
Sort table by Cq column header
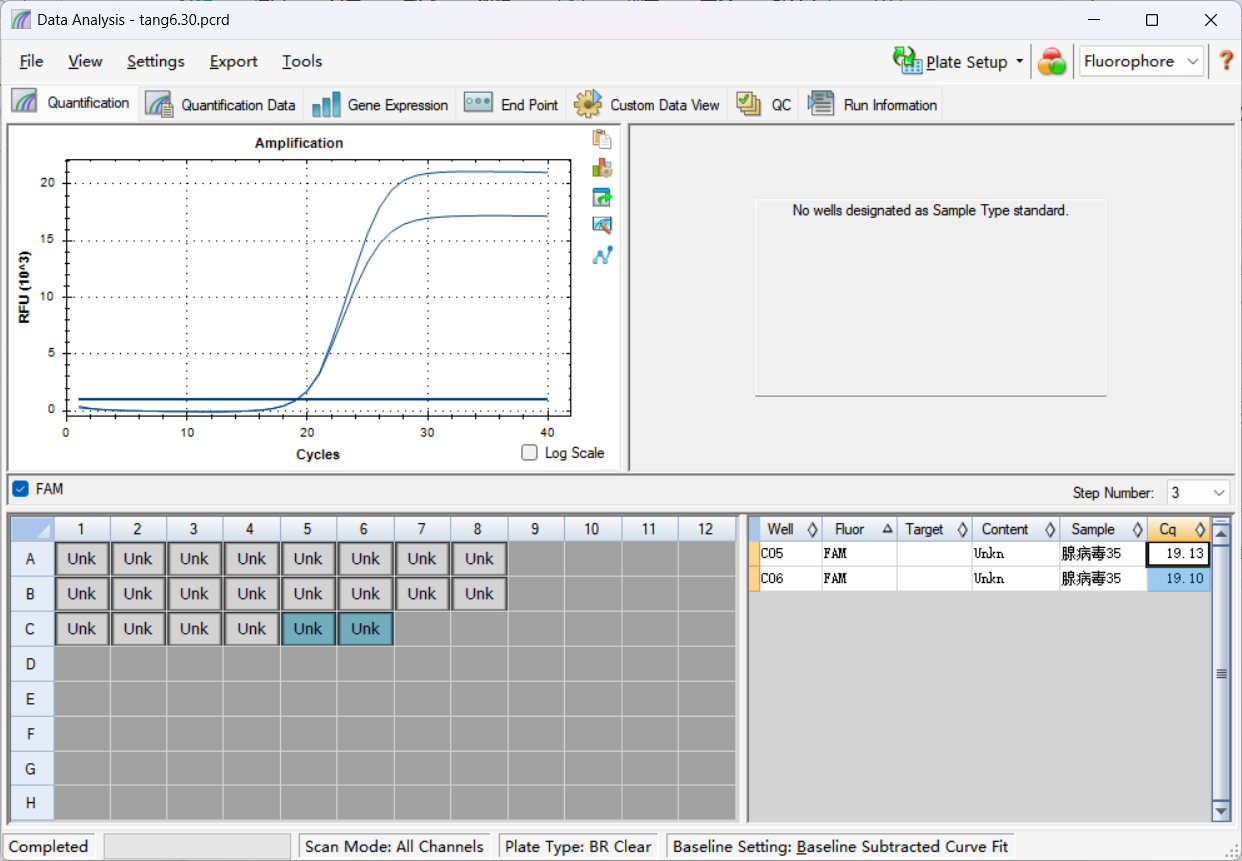click(1178, 529)
